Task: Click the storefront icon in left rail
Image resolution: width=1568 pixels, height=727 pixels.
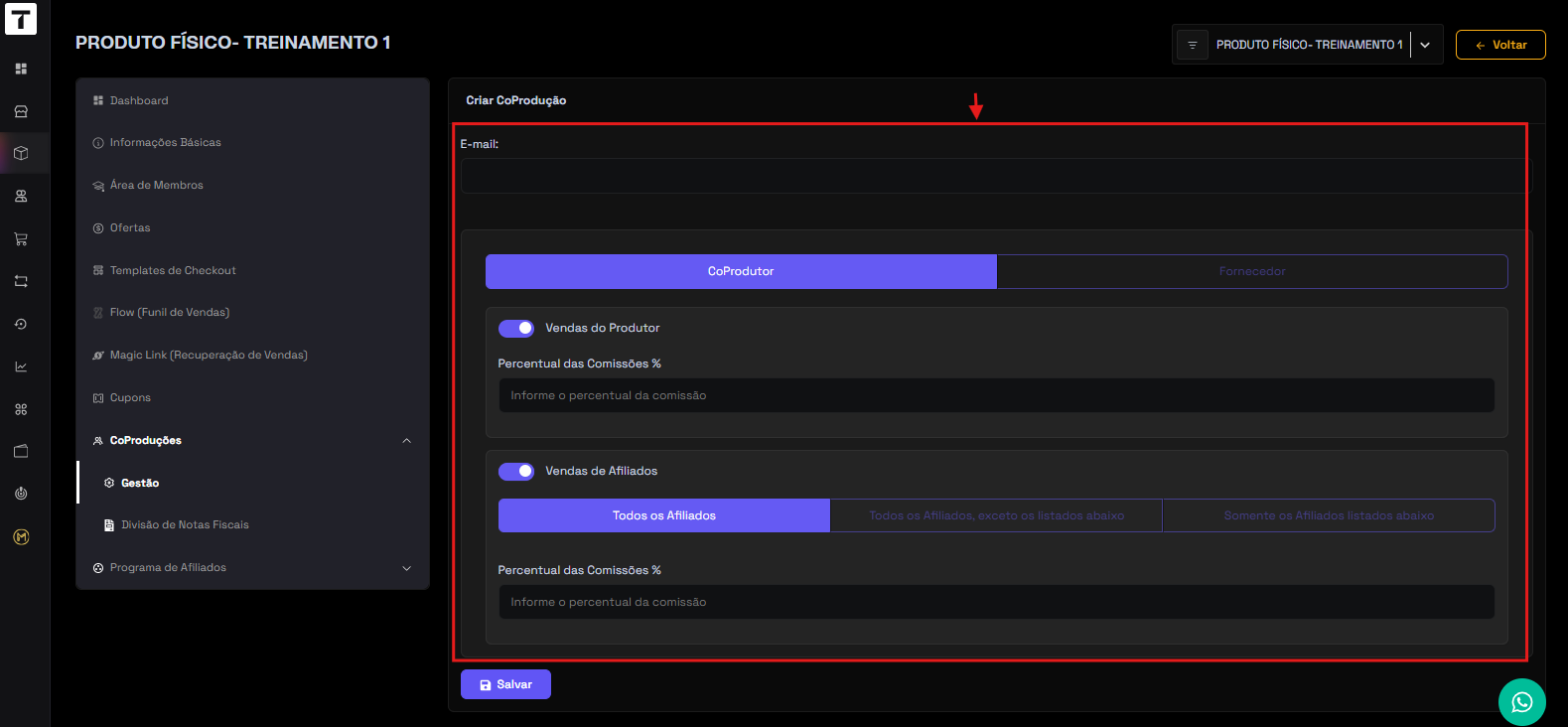Action: click(x=21, y=111)
